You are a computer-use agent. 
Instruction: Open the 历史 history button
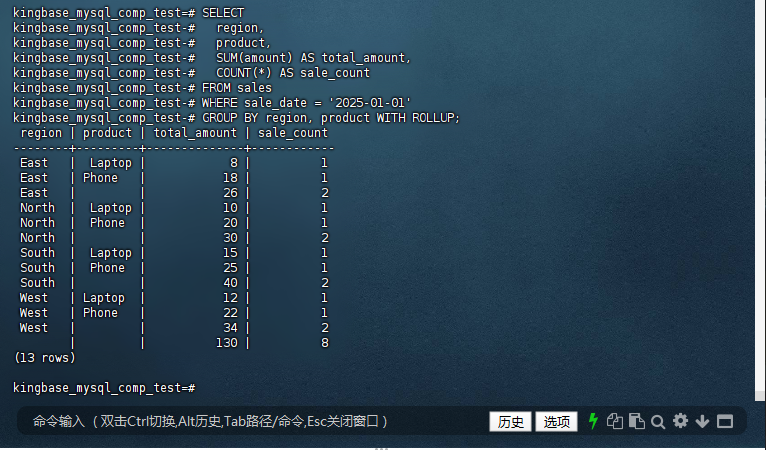coord(511,422)
